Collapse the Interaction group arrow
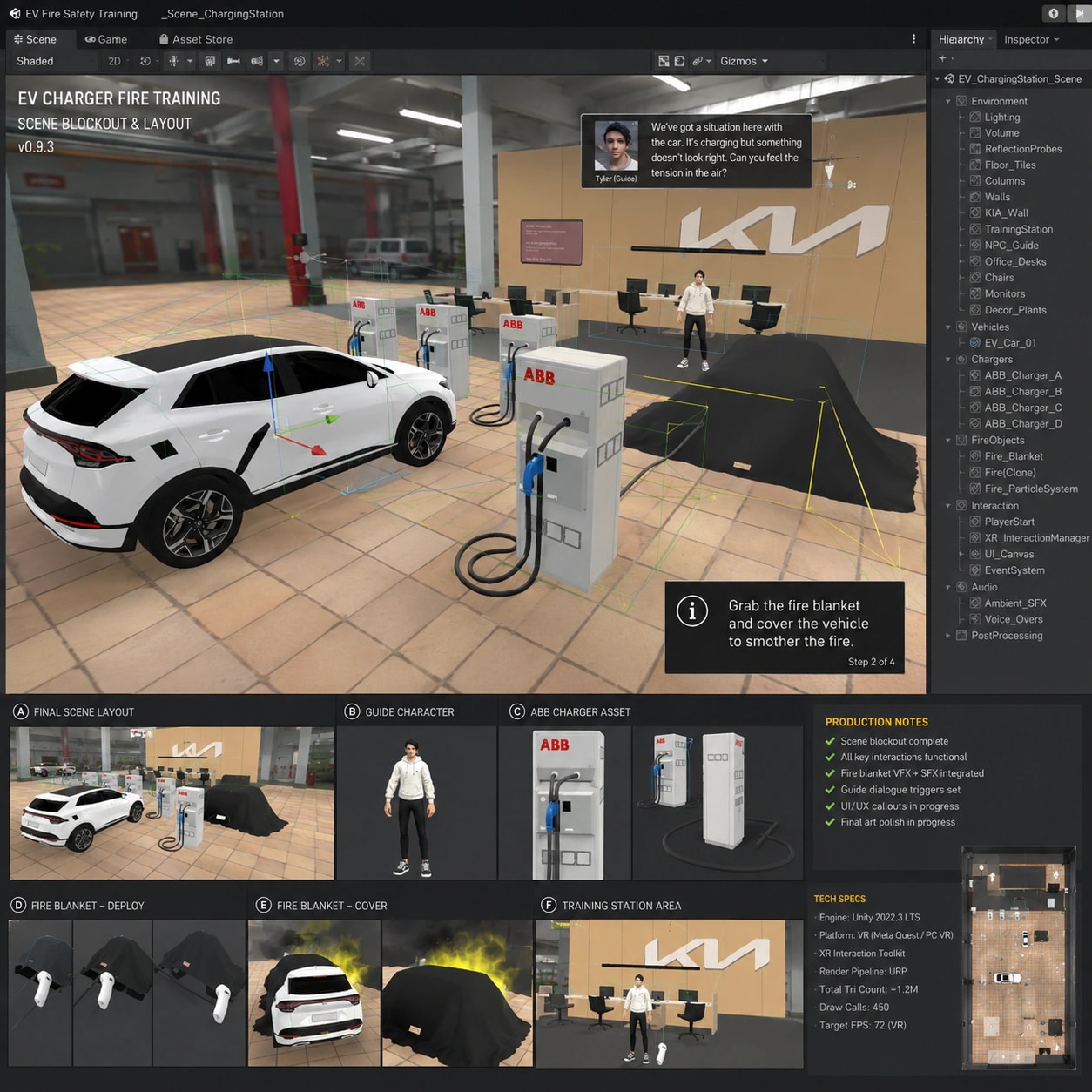This screenshot has width=1092, height=1092. [x=948, y=505]
